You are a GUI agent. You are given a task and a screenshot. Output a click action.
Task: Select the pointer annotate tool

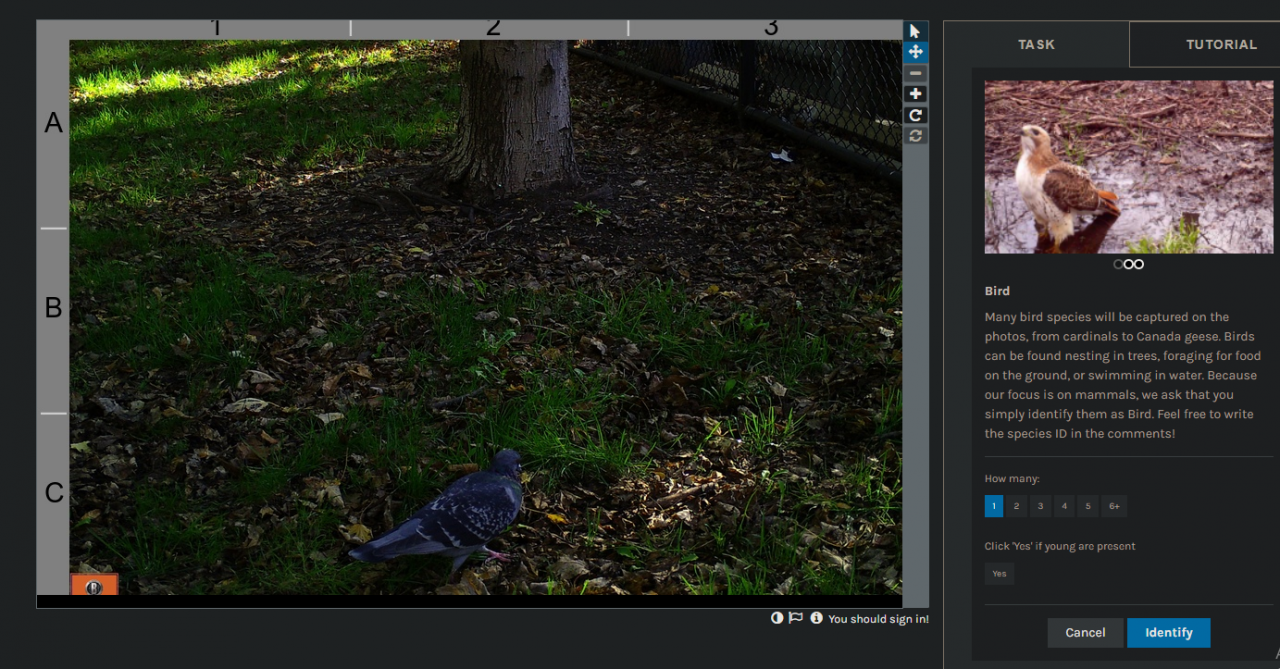[915, 31]
